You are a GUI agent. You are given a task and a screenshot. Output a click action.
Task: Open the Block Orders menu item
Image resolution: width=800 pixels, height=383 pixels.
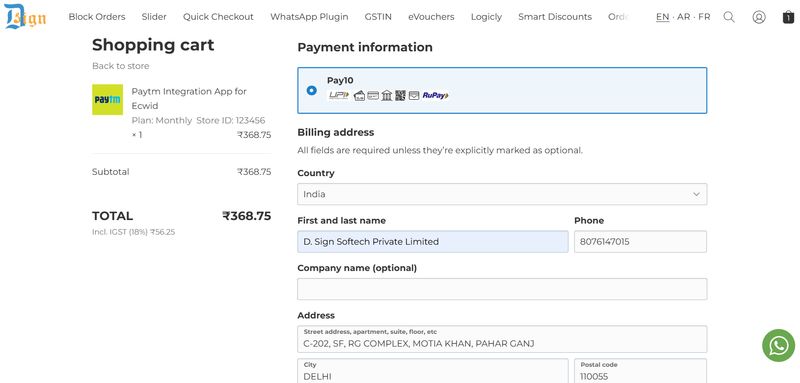click(x=97, y=17)
